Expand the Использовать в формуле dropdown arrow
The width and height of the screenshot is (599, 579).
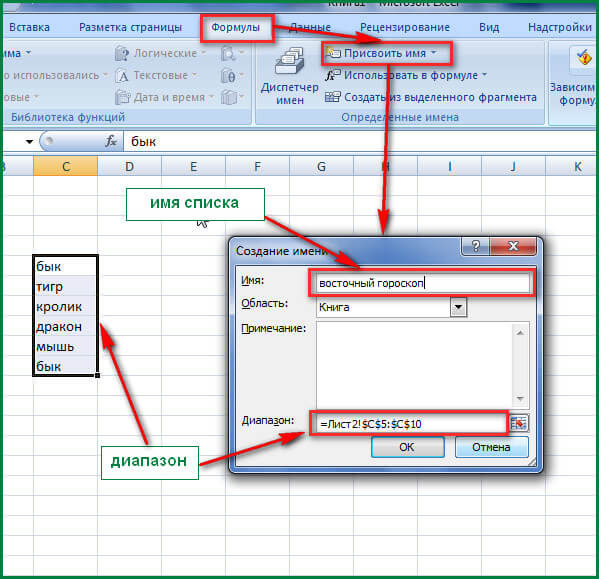pos(484,74)
